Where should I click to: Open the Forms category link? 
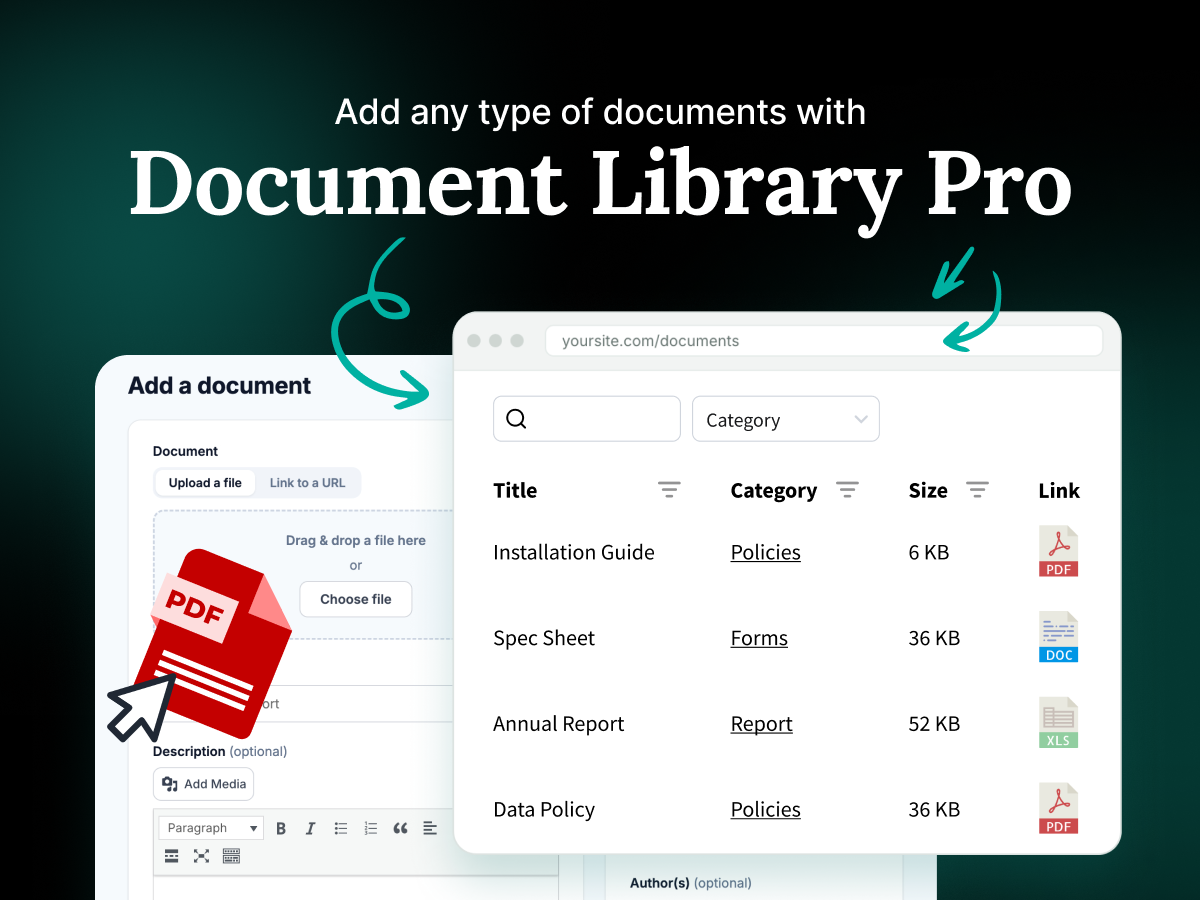click(759, 638)
